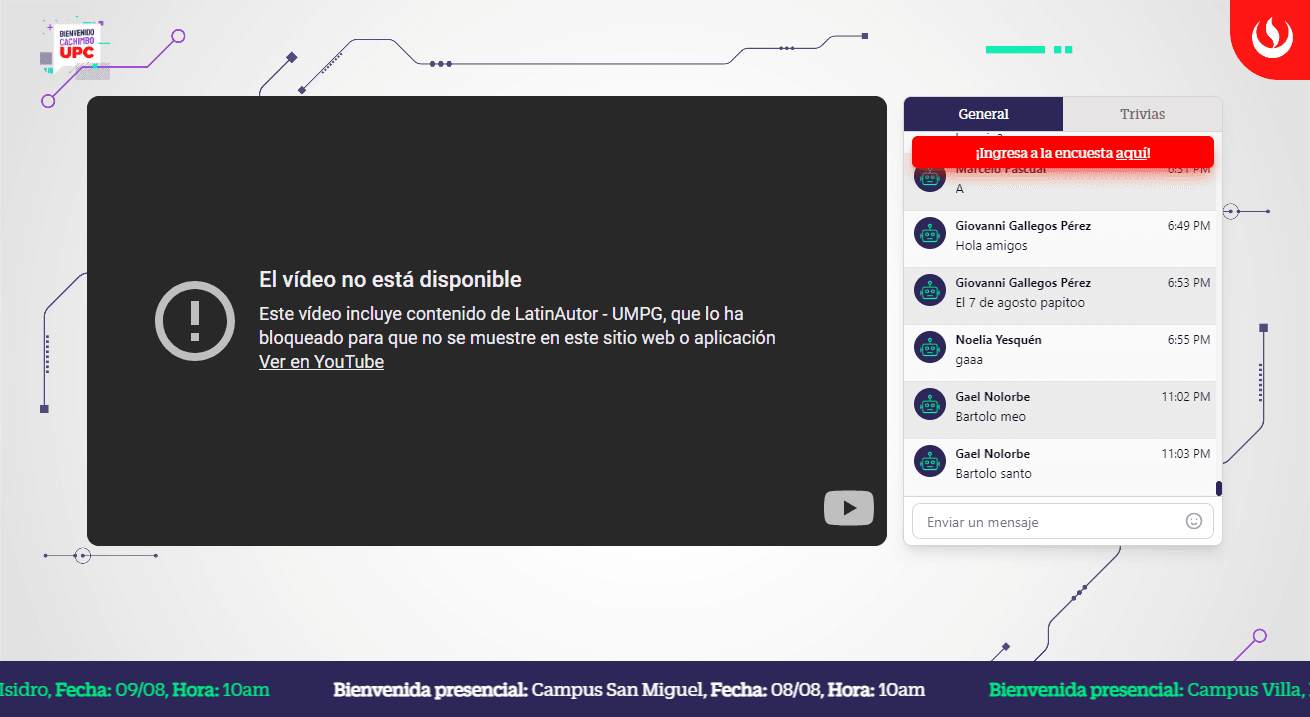
Task: Click avatar beside 'Bartolo meo' message
Action: click(x=930, y=405)
